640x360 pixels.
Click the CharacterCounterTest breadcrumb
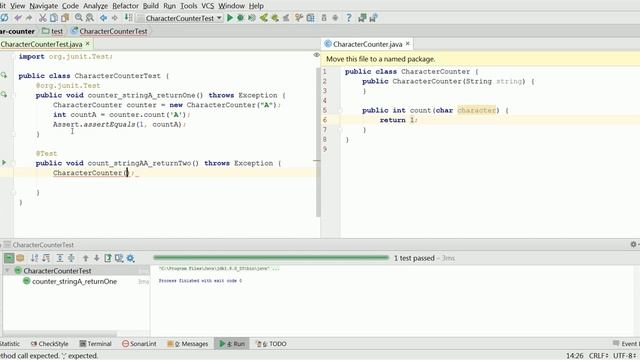coord(109,31)
